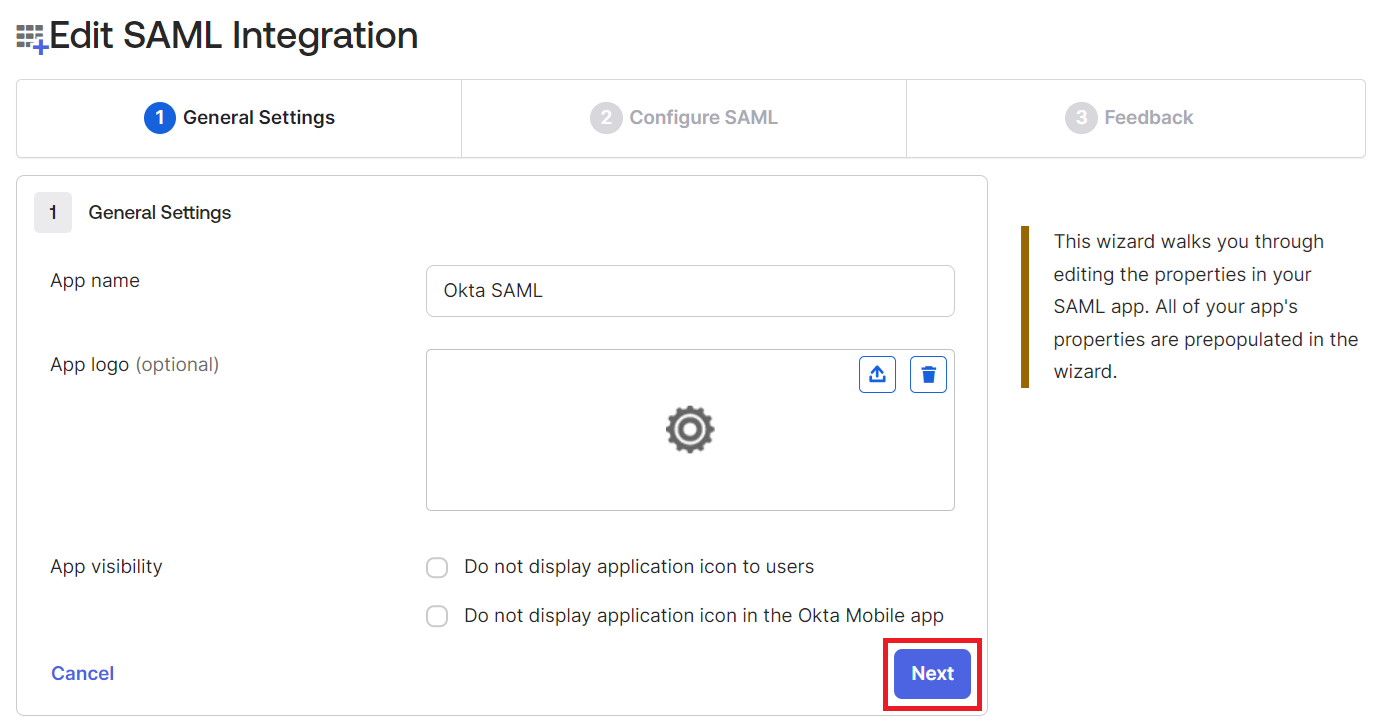
Task: Click the step 2 number circle
Action: (x=605, y=118)
